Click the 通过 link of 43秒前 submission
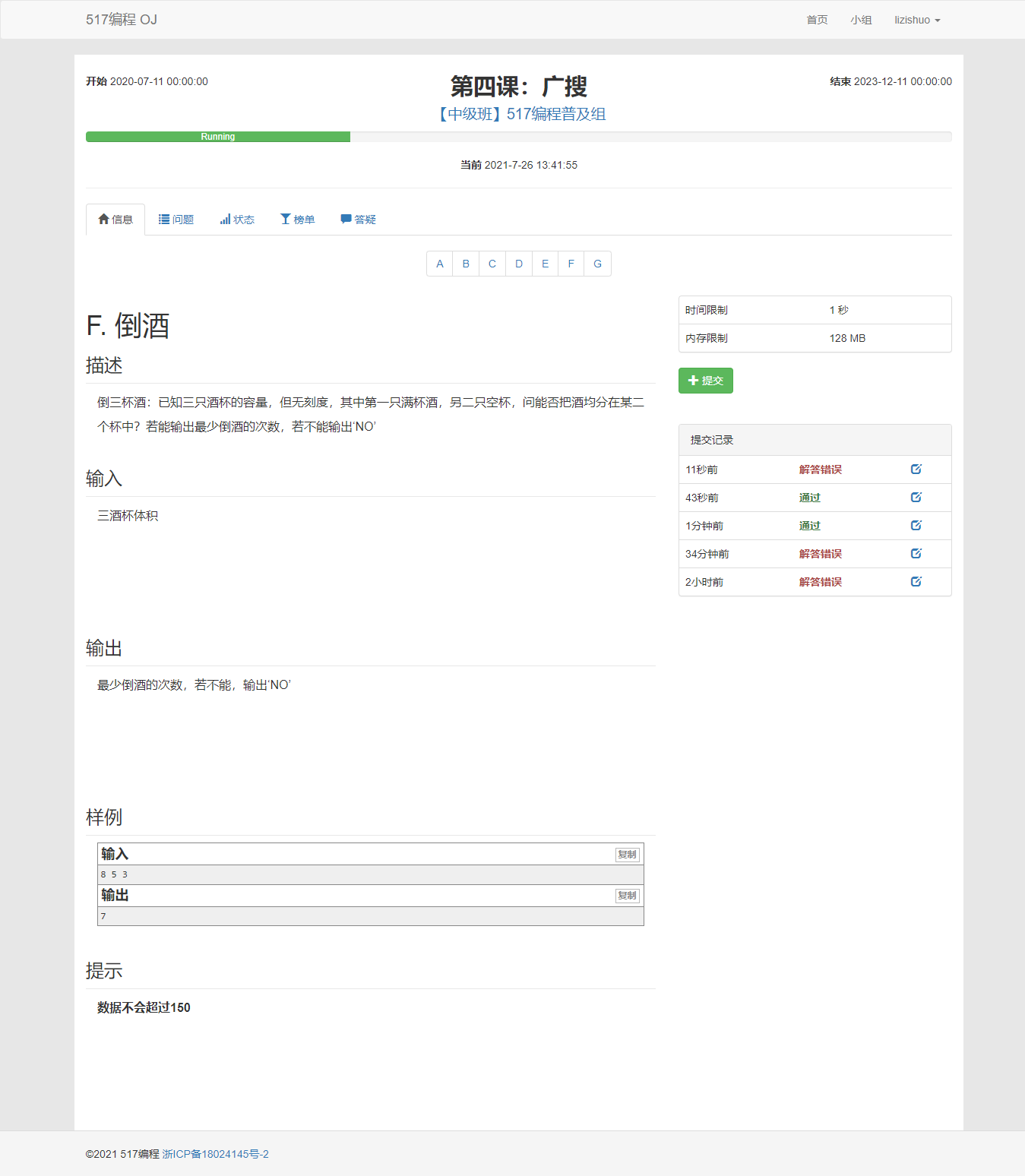1025x1176 pixels. point(809,497)
